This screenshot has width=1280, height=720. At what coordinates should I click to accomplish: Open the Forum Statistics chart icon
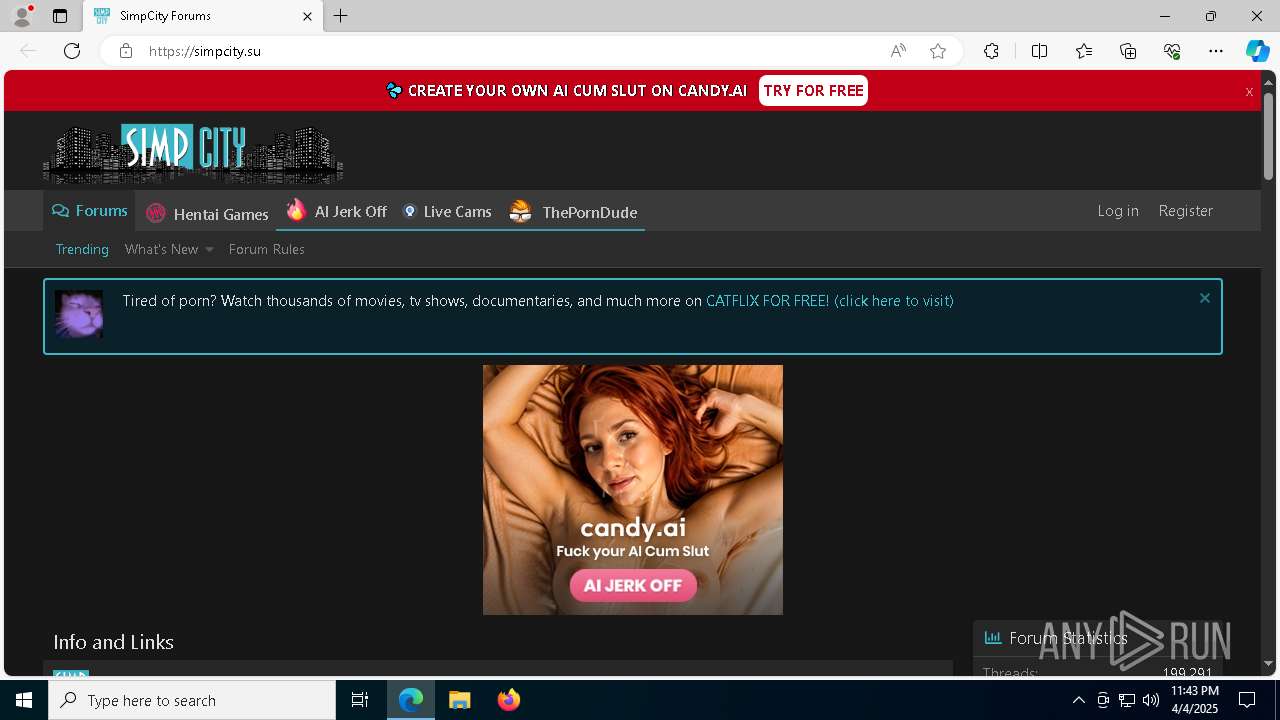[x=993, y=637]
